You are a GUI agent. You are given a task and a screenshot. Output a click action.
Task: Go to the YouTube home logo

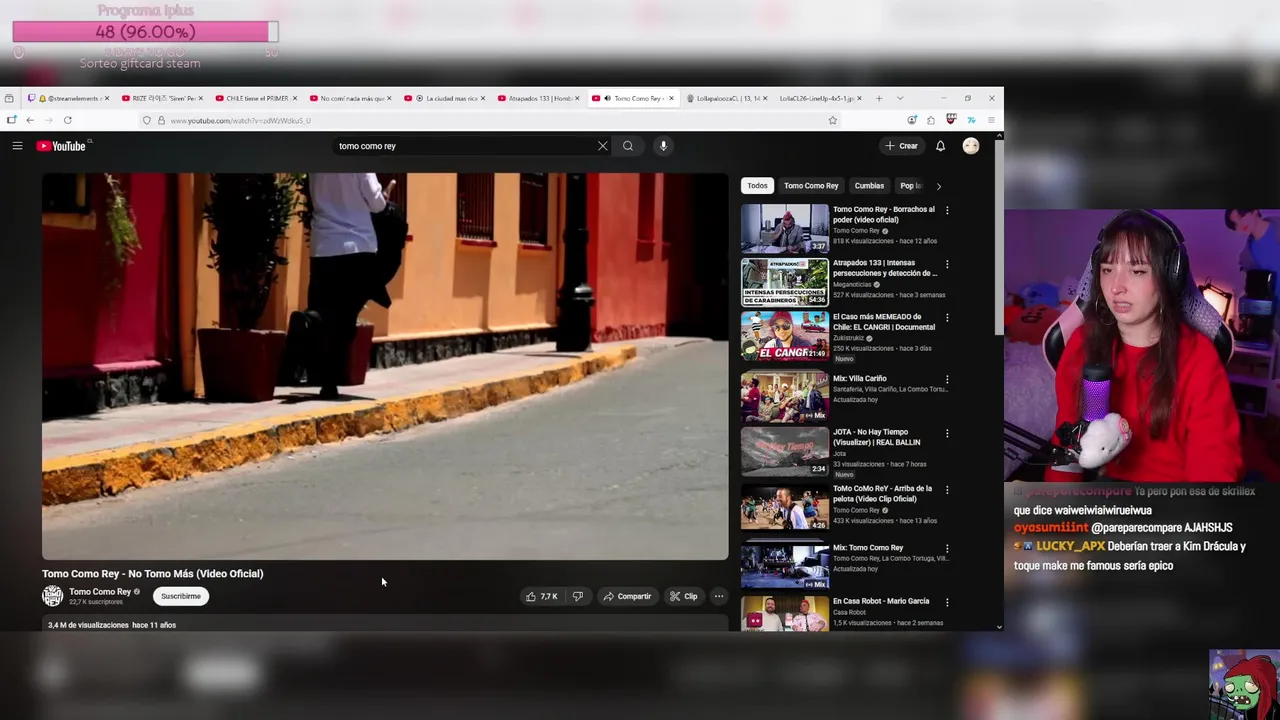(x=62, y=146)
